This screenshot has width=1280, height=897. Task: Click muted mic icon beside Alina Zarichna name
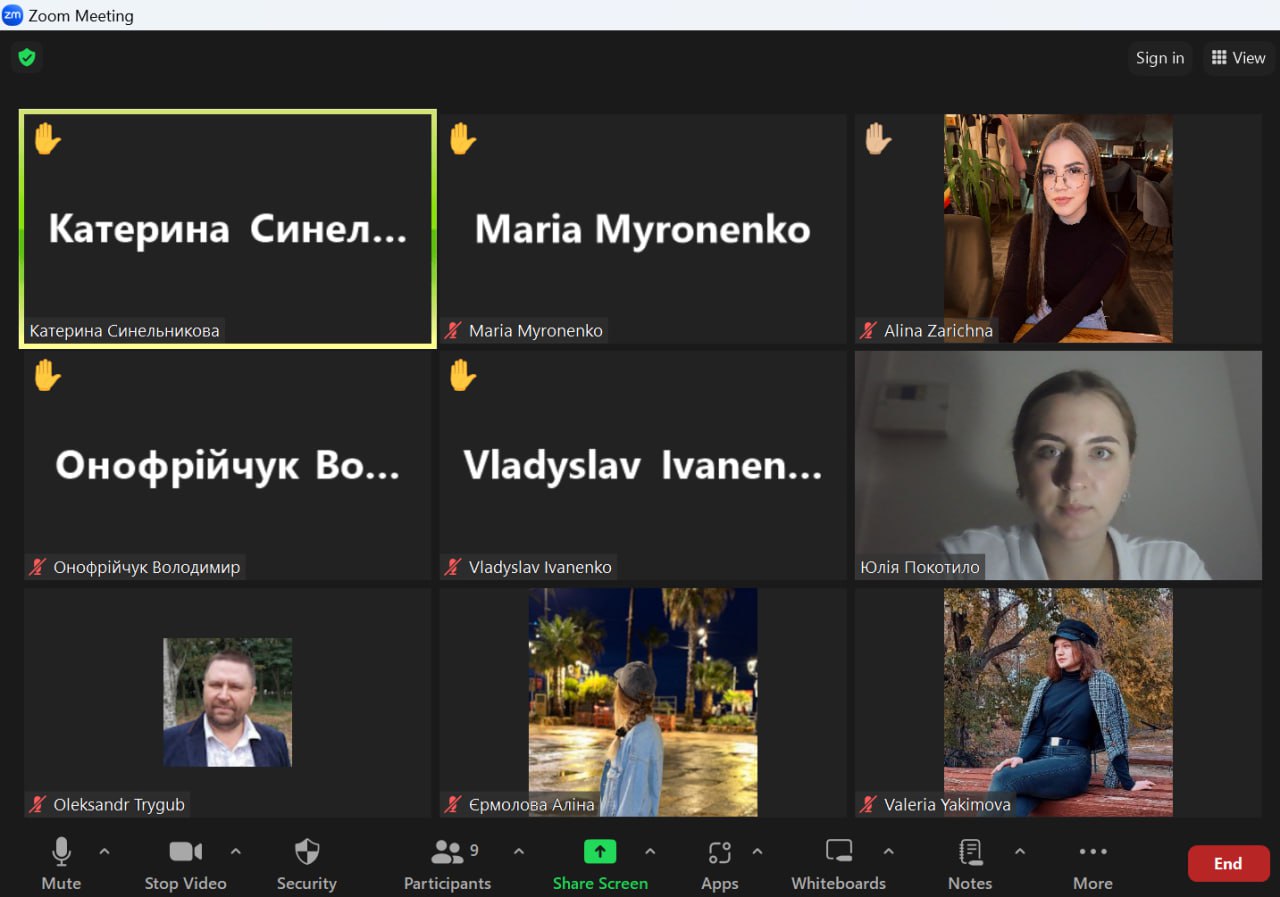click(x=869, y=330)
